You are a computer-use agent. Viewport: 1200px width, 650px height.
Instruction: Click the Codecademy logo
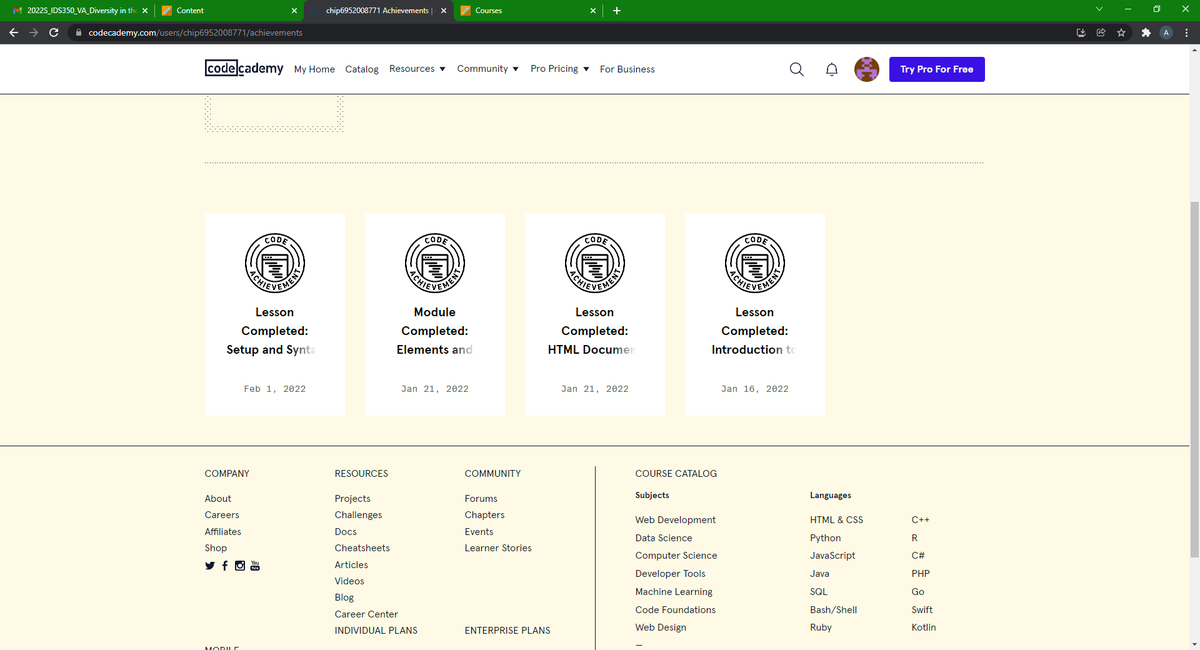click(x=243, y=69)
